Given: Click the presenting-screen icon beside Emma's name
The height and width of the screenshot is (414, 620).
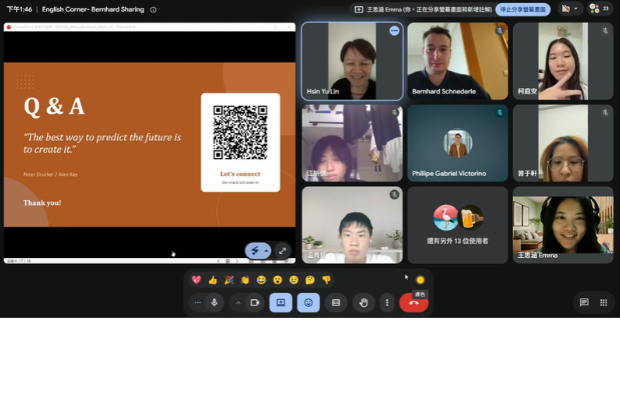Looking at the screenshot, I should tap(359, 9).
